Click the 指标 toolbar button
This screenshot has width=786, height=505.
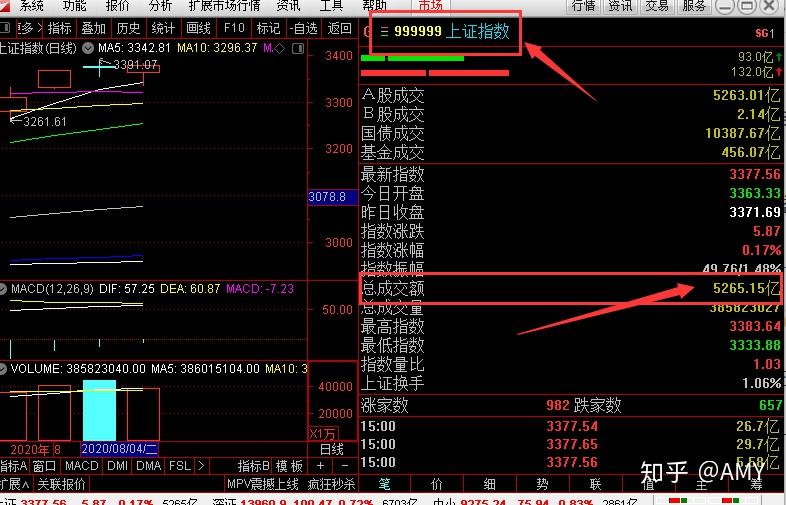point(59,28)
